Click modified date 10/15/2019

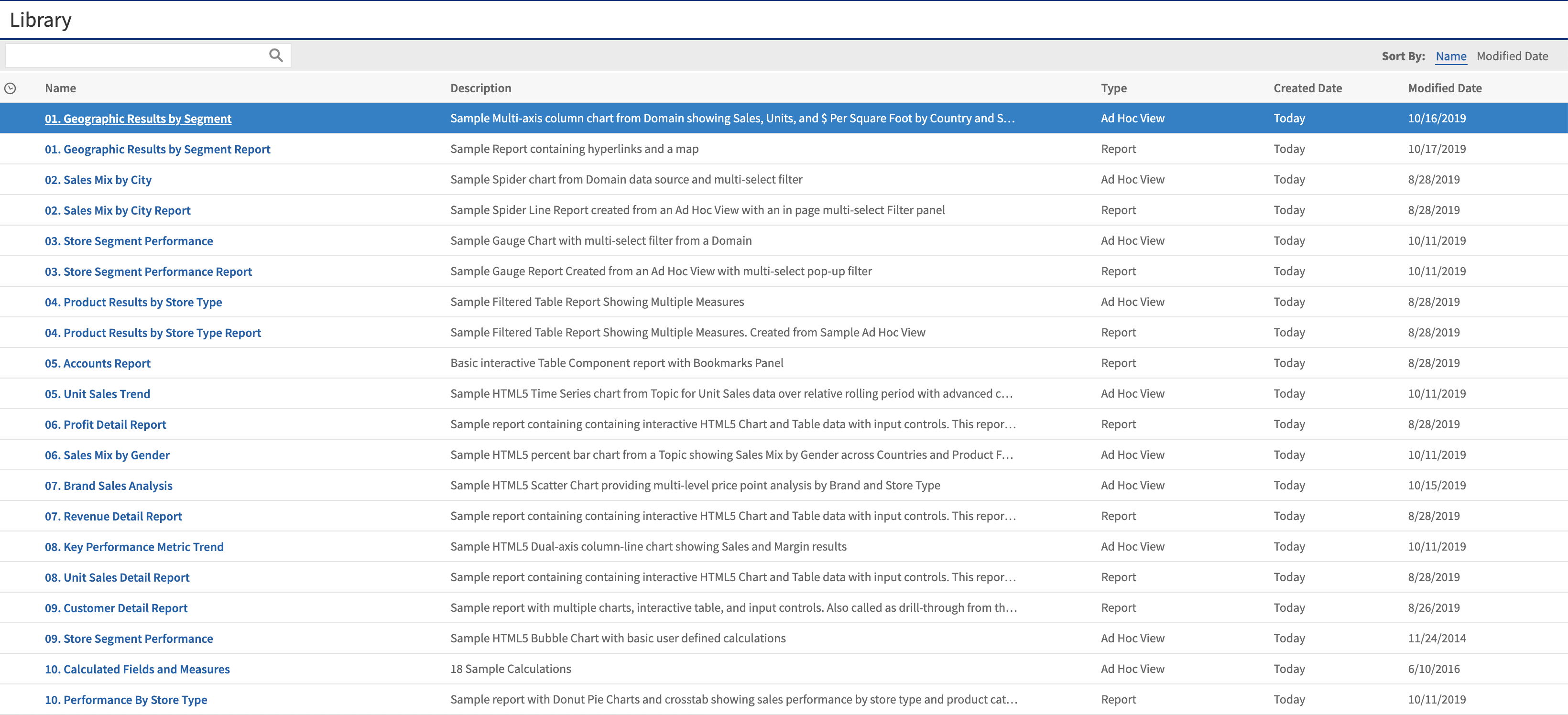tap(1437, 486)
